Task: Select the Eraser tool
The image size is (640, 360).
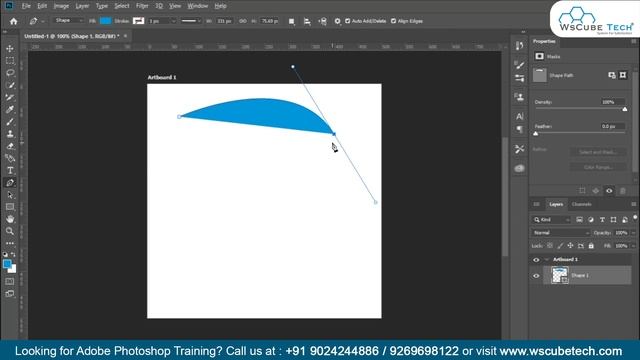Action: pos(10,146)
